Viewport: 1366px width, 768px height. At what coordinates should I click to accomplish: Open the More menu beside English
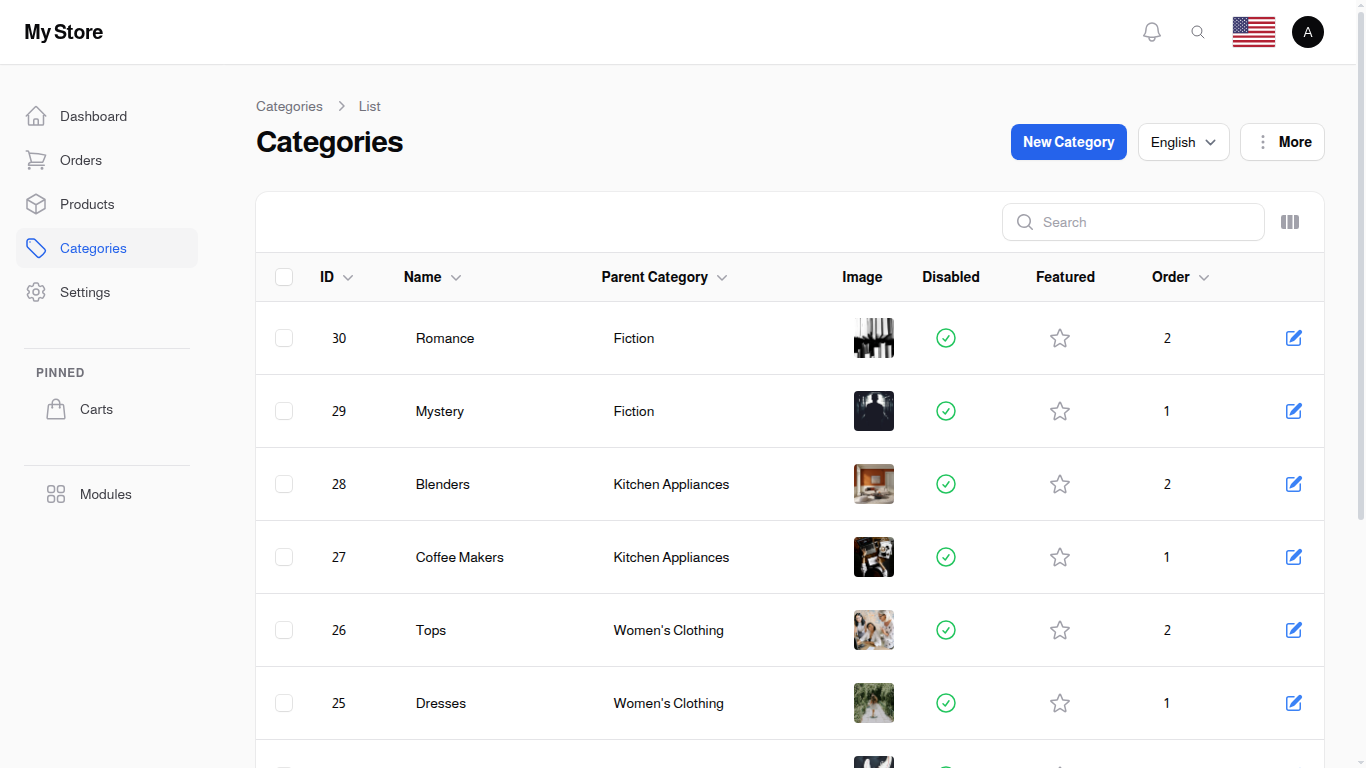tap(1282, 142)
